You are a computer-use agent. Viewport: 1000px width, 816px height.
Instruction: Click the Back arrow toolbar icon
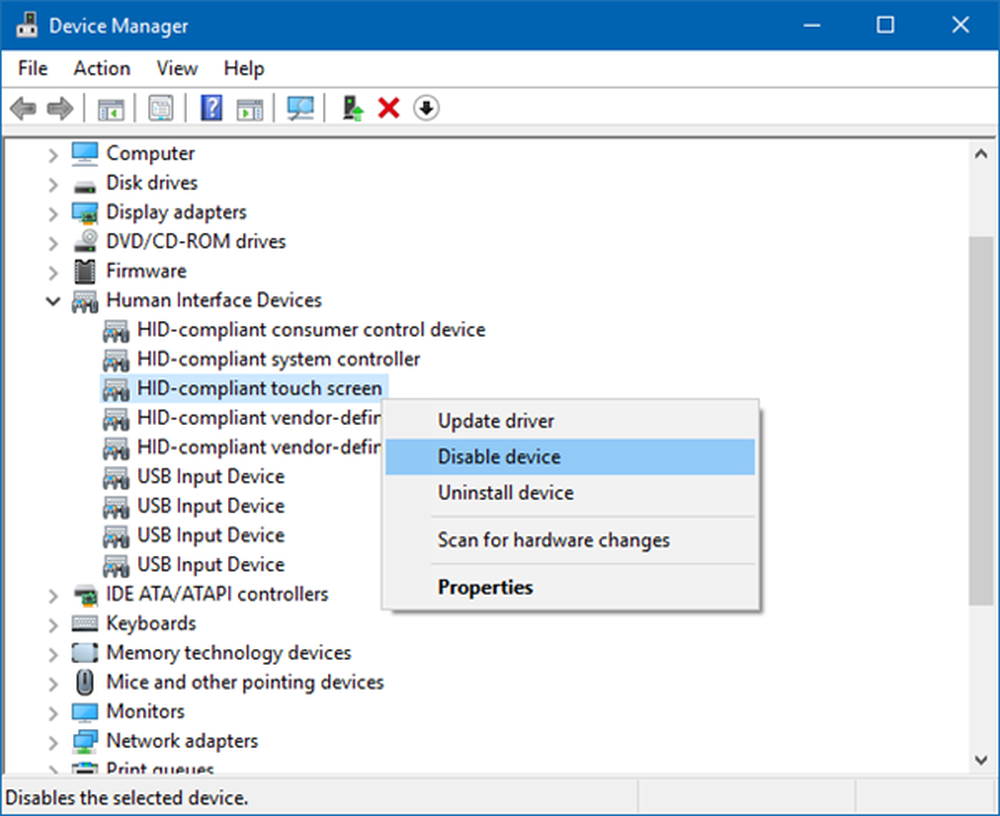click(22, 108)
